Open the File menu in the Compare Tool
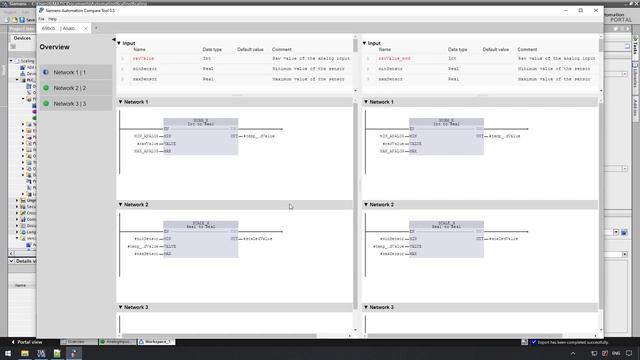 click(41, 19)
